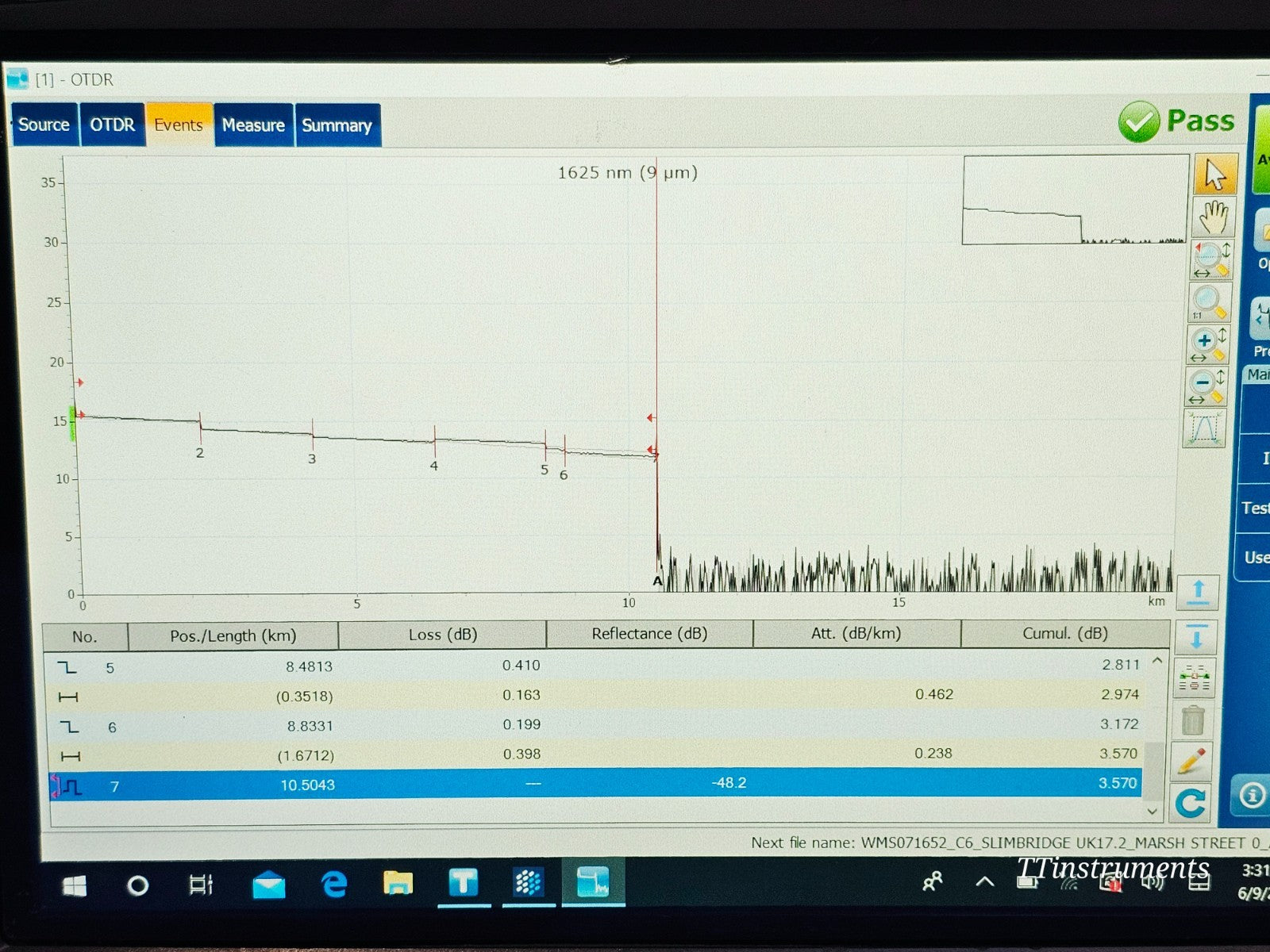Click the Reflectance (dB) column header
Screen dimensions: 1270x952
(649, 634)
